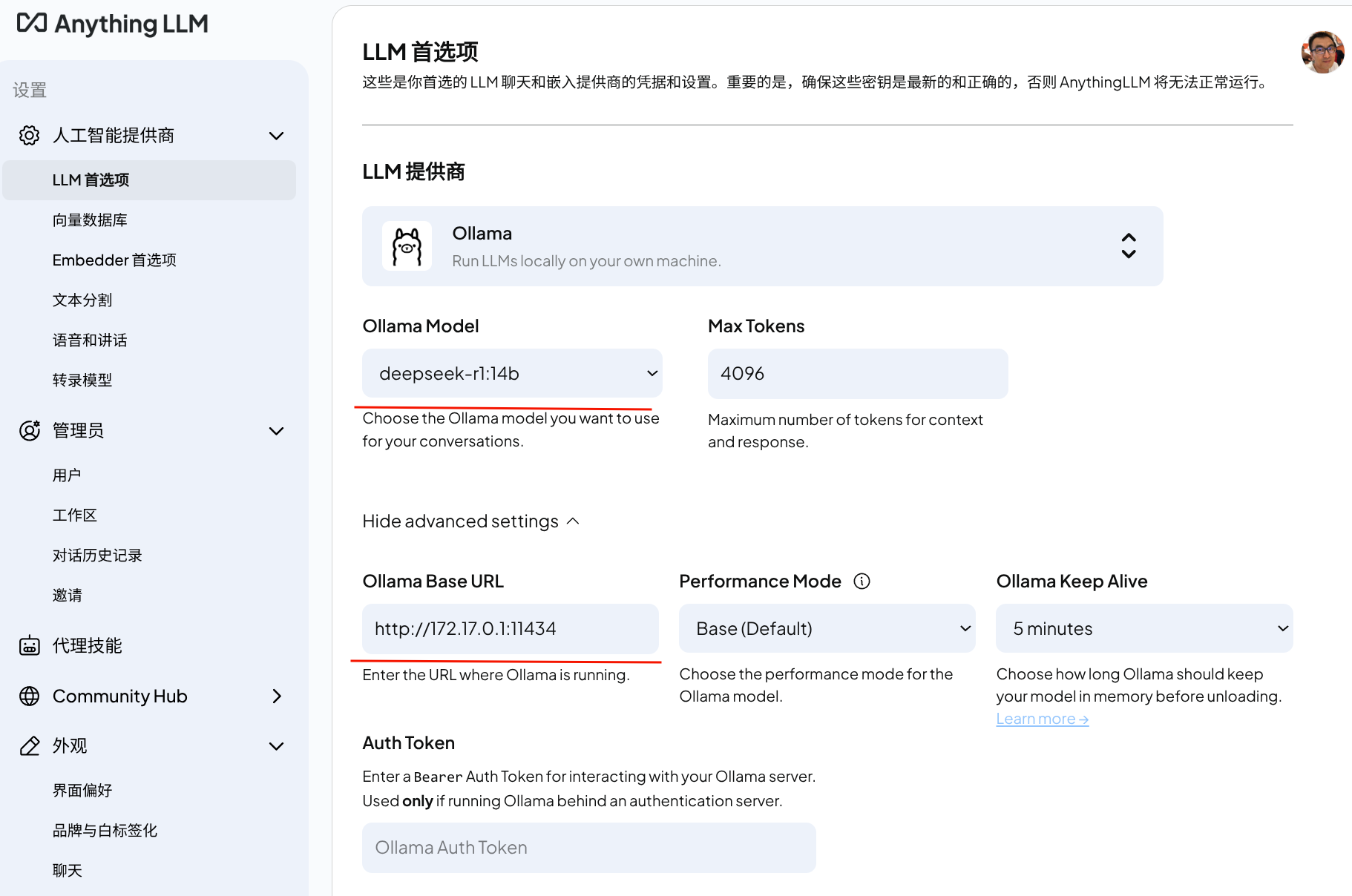Open 转录模型 settings
1352x896 pixels.
[x=82, y=381]
